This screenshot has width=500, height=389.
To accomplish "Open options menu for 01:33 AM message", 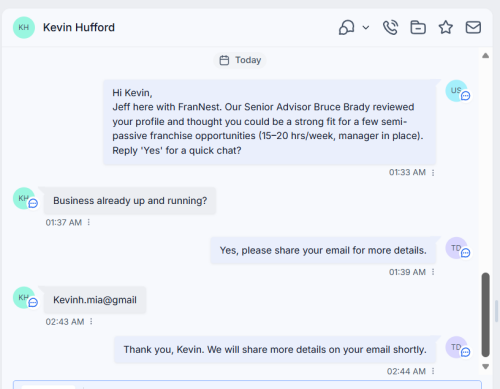I will point(433,173).
